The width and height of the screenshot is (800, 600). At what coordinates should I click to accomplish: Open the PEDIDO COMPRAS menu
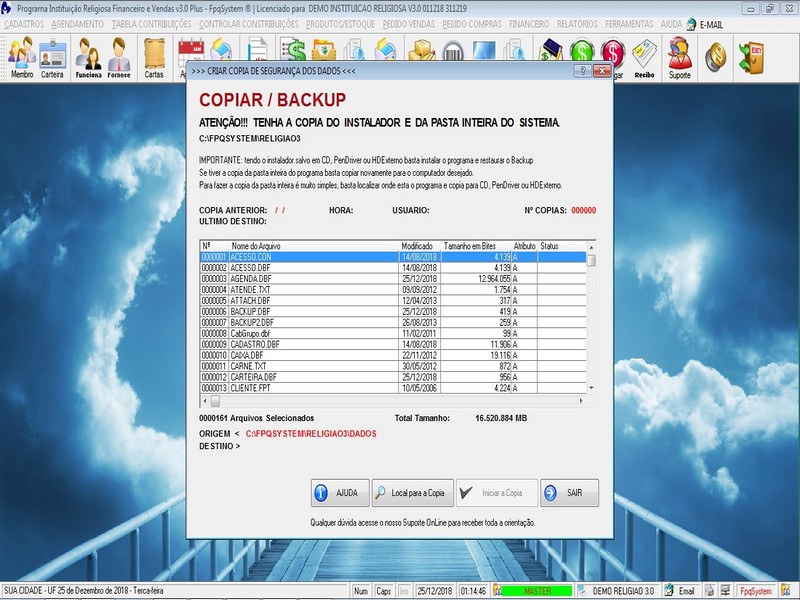coord(472,24)
